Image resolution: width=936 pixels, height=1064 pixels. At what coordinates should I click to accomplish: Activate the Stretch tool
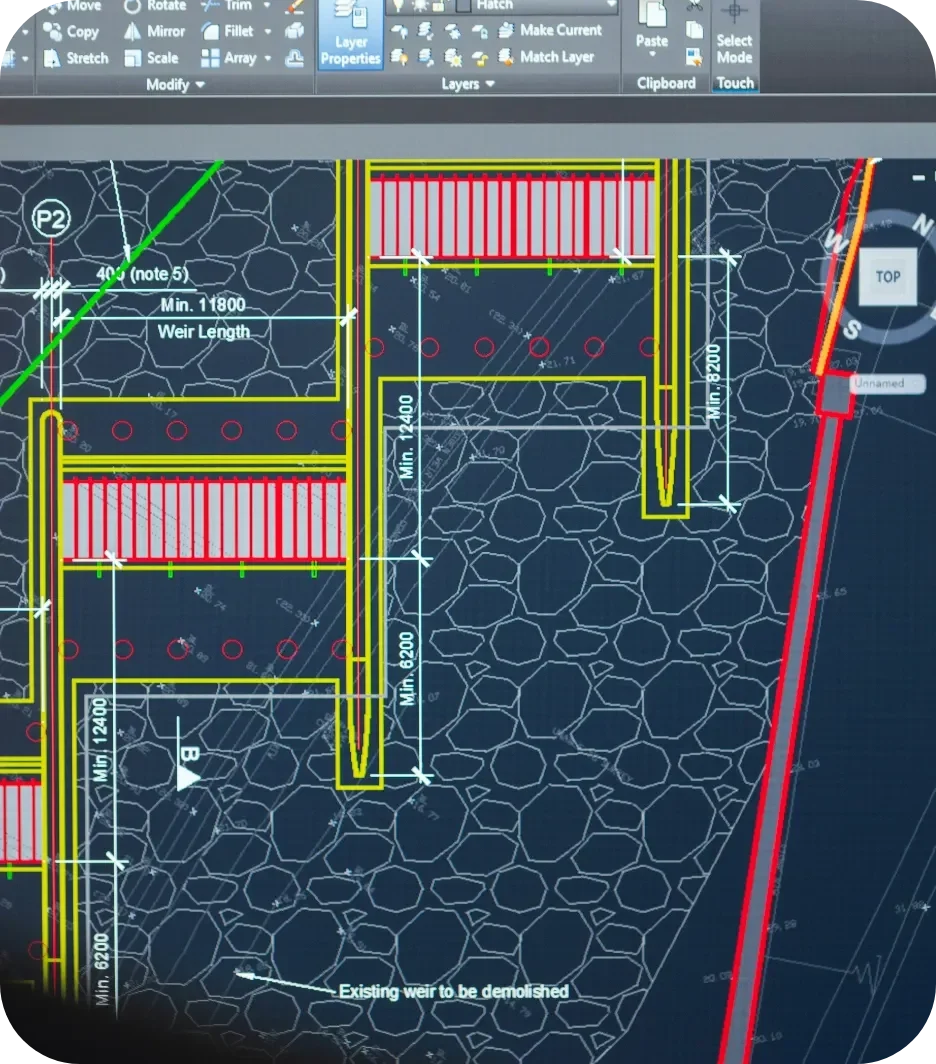[x=75, y=58]
